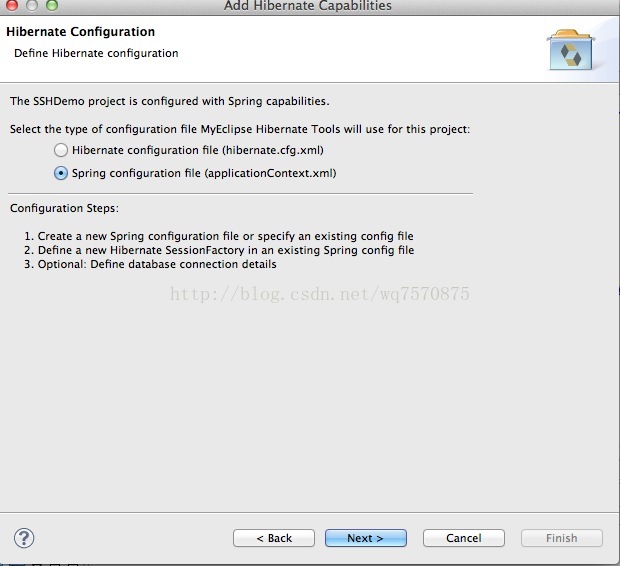Click the 'Define Hibernate configuration' subtitle
620x566 pixels.
pyautogui.click(x=96, y=53)
